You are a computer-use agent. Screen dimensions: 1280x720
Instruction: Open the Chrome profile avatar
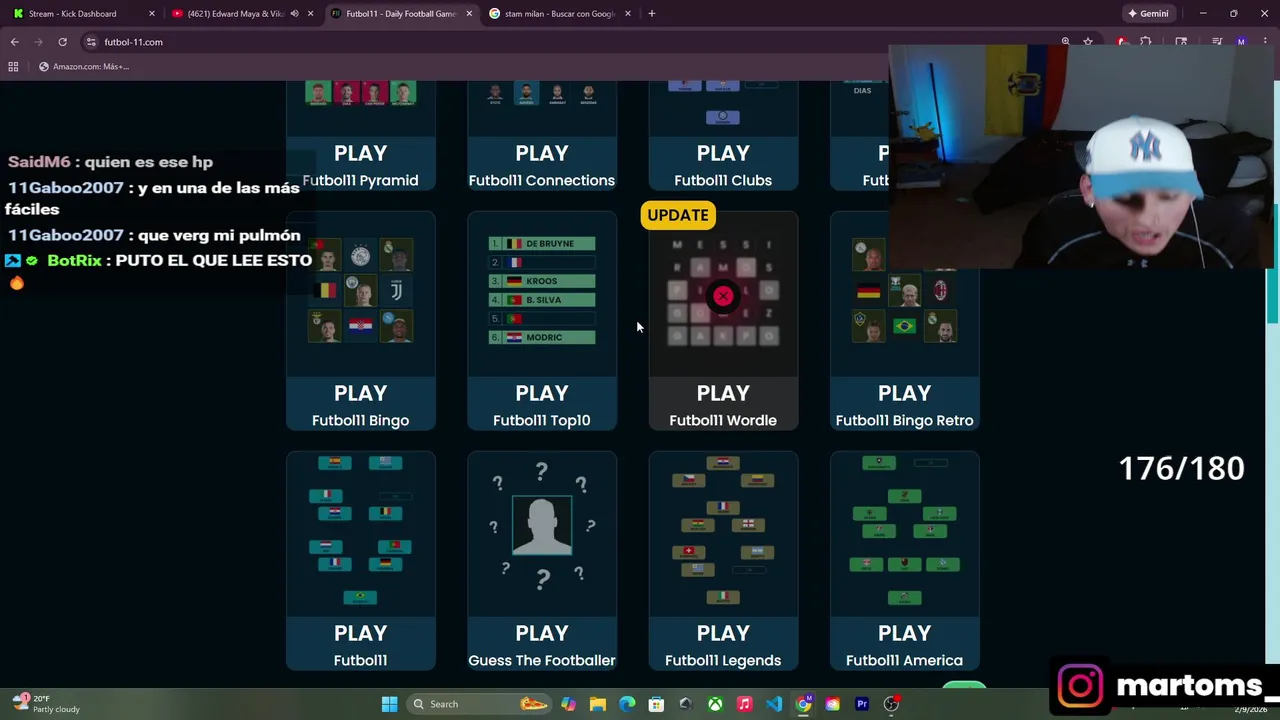1241,42
